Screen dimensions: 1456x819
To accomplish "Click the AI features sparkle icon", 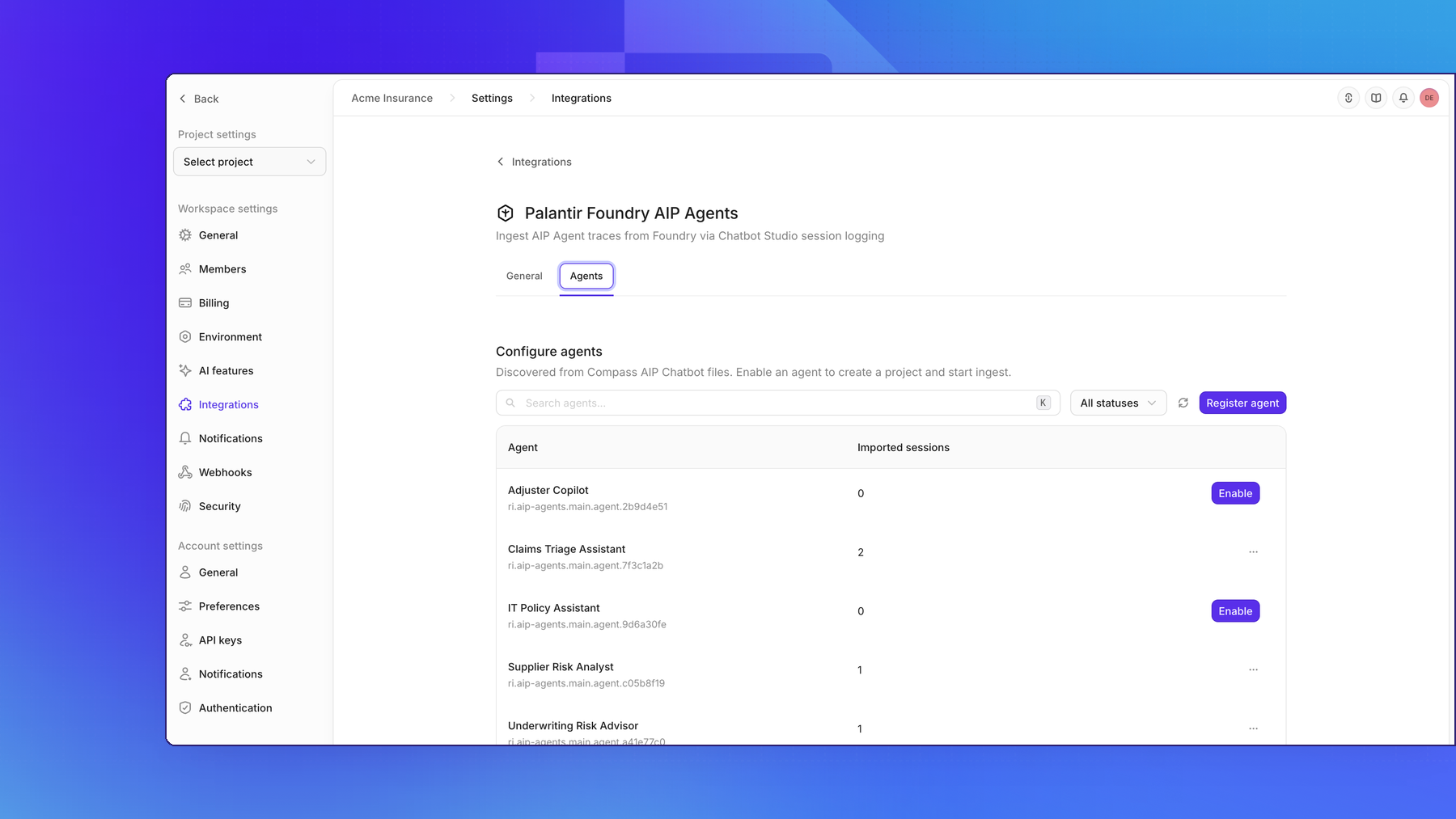I will (x=185, y=371).
